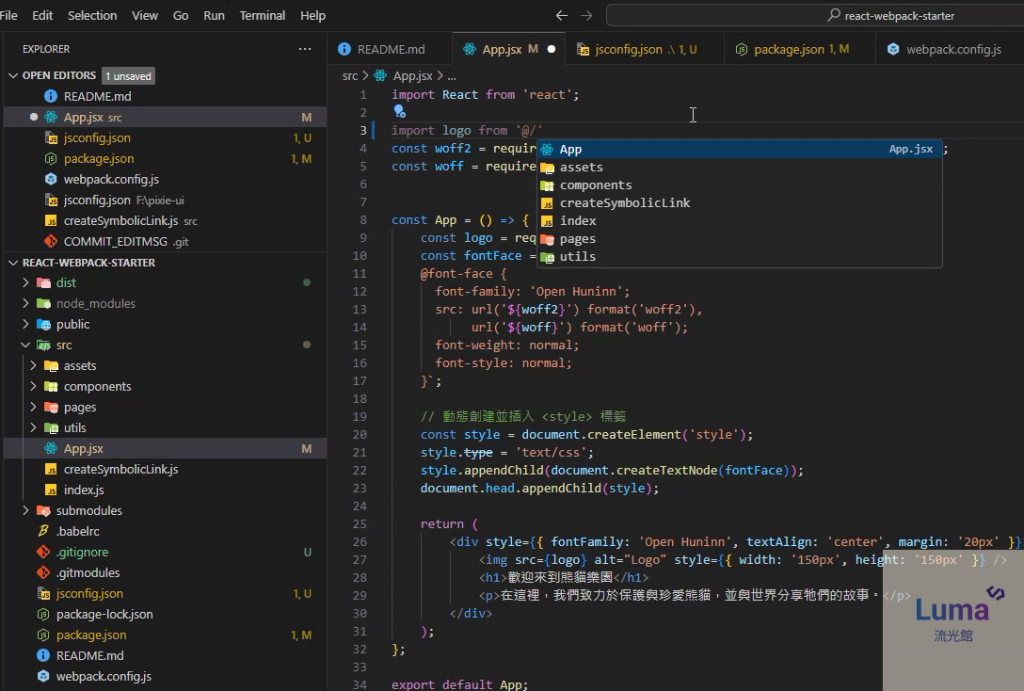Click unsaved dot beside App.jsx in Open Editors
Screen dimensions: 1024x691
(34, 117)
